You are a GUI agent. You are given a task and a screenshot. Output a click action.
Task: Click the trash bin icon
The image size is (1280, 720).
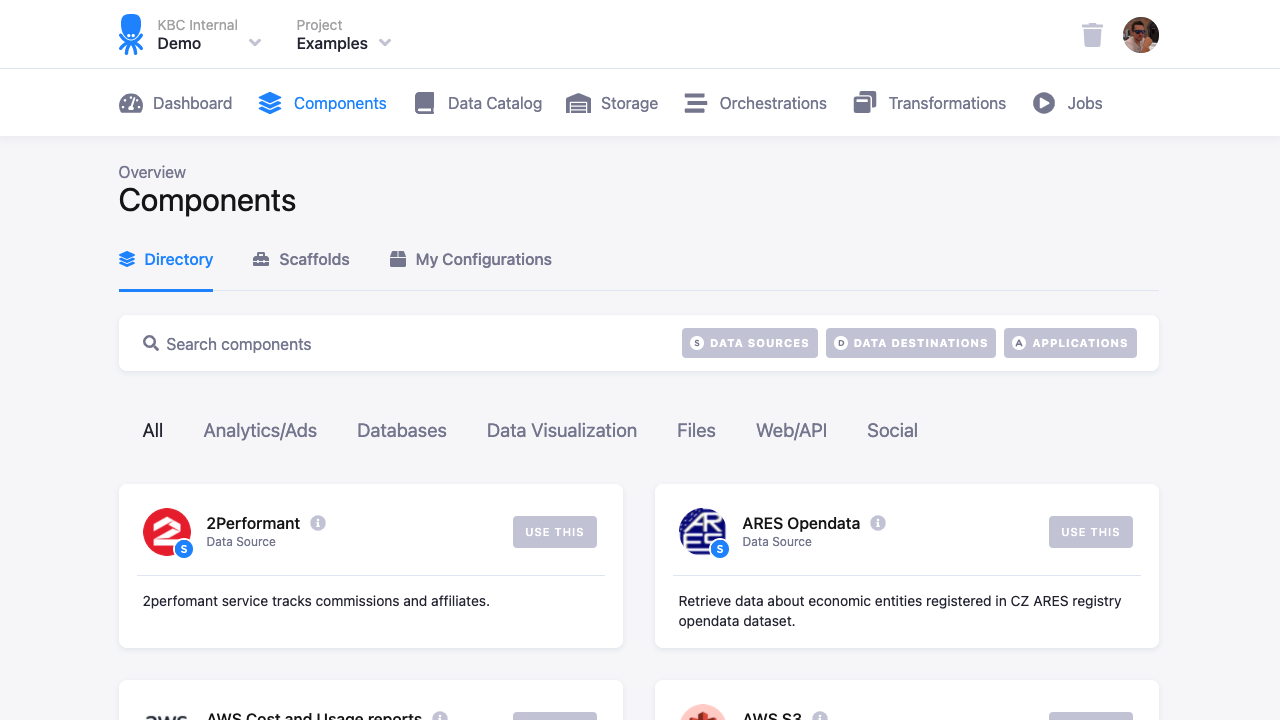click(1092, 34)
